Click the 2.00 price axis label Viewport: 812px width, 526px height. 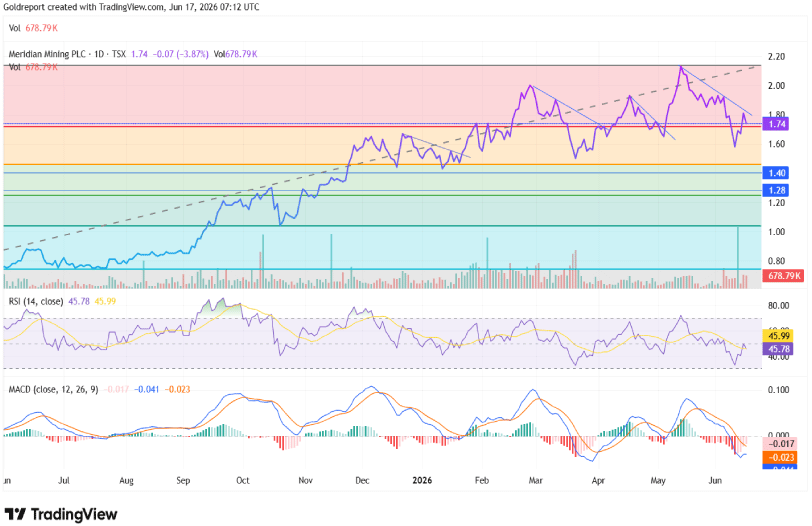776,86
